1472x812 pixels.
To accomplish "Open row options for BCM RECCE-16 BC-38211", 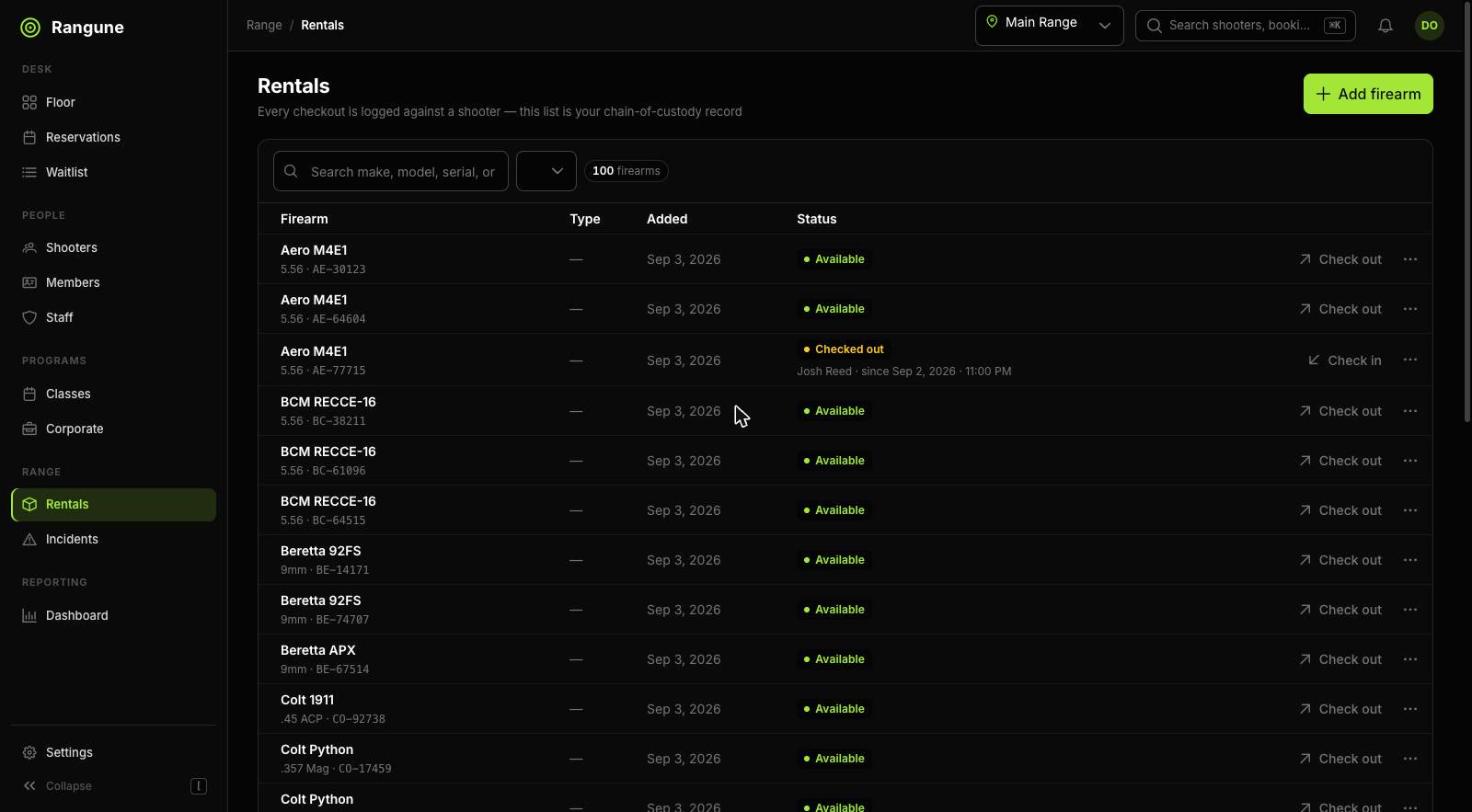I will click(1410, 411).
